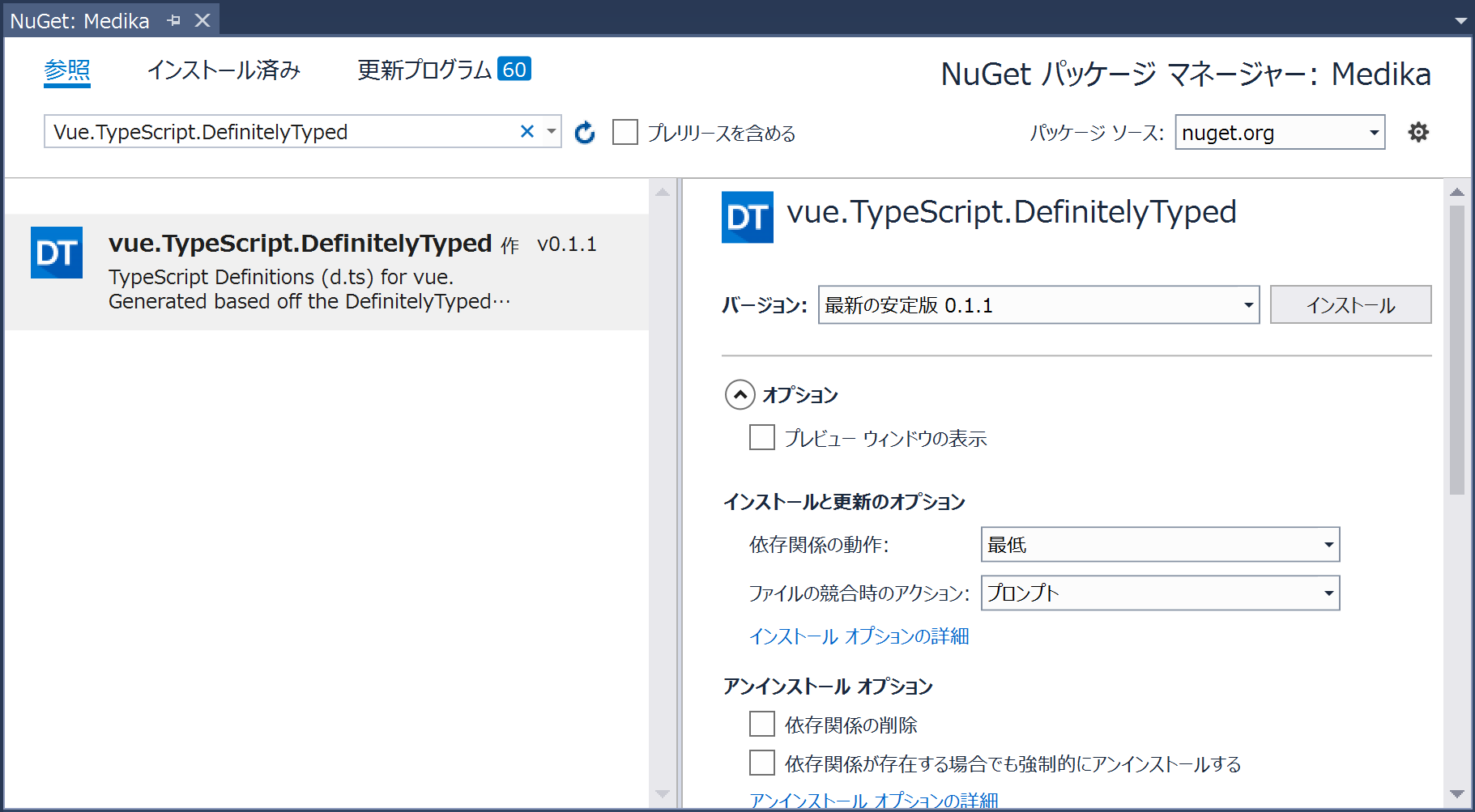Open search history dropdown arrow

(552, 131)
